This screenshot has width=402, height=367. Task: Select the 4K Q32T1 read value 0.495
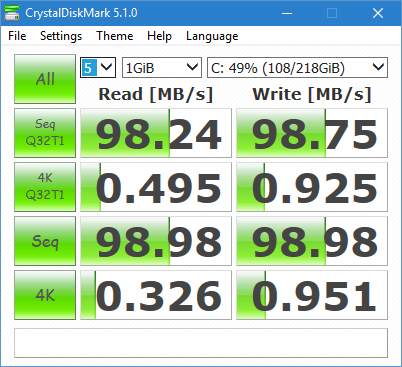pyautogui.click(x=156, y=187)
